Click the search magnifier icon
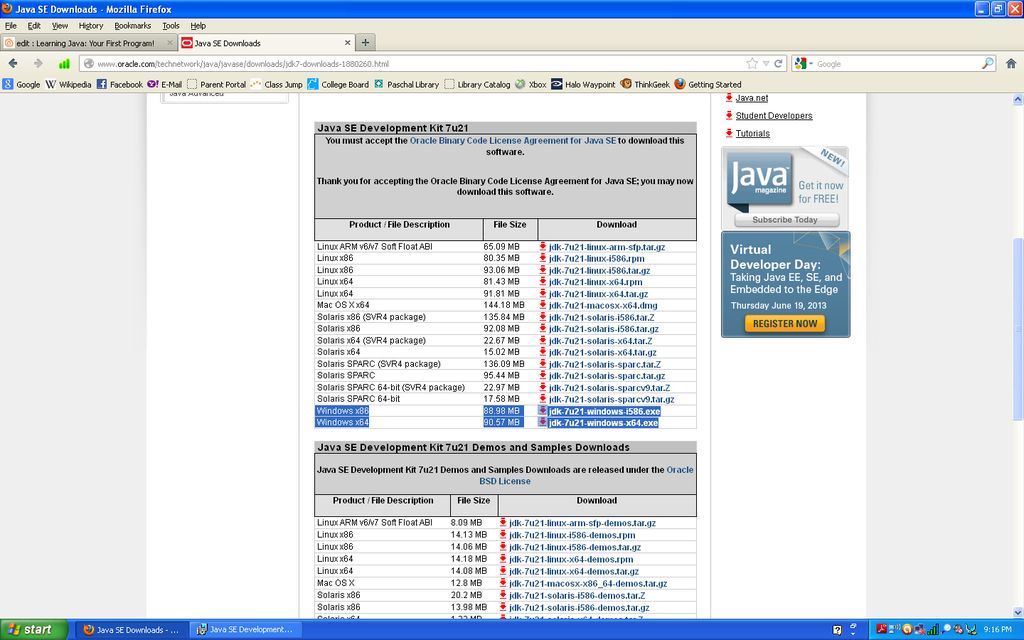This screenshot has width=1024, height=640. 987,63
